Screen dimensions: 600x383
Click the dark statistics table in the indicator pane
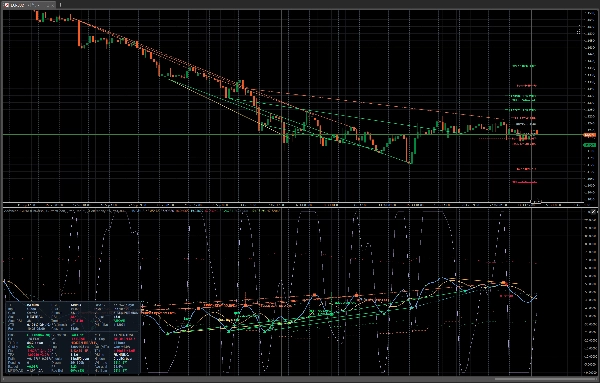73,337
